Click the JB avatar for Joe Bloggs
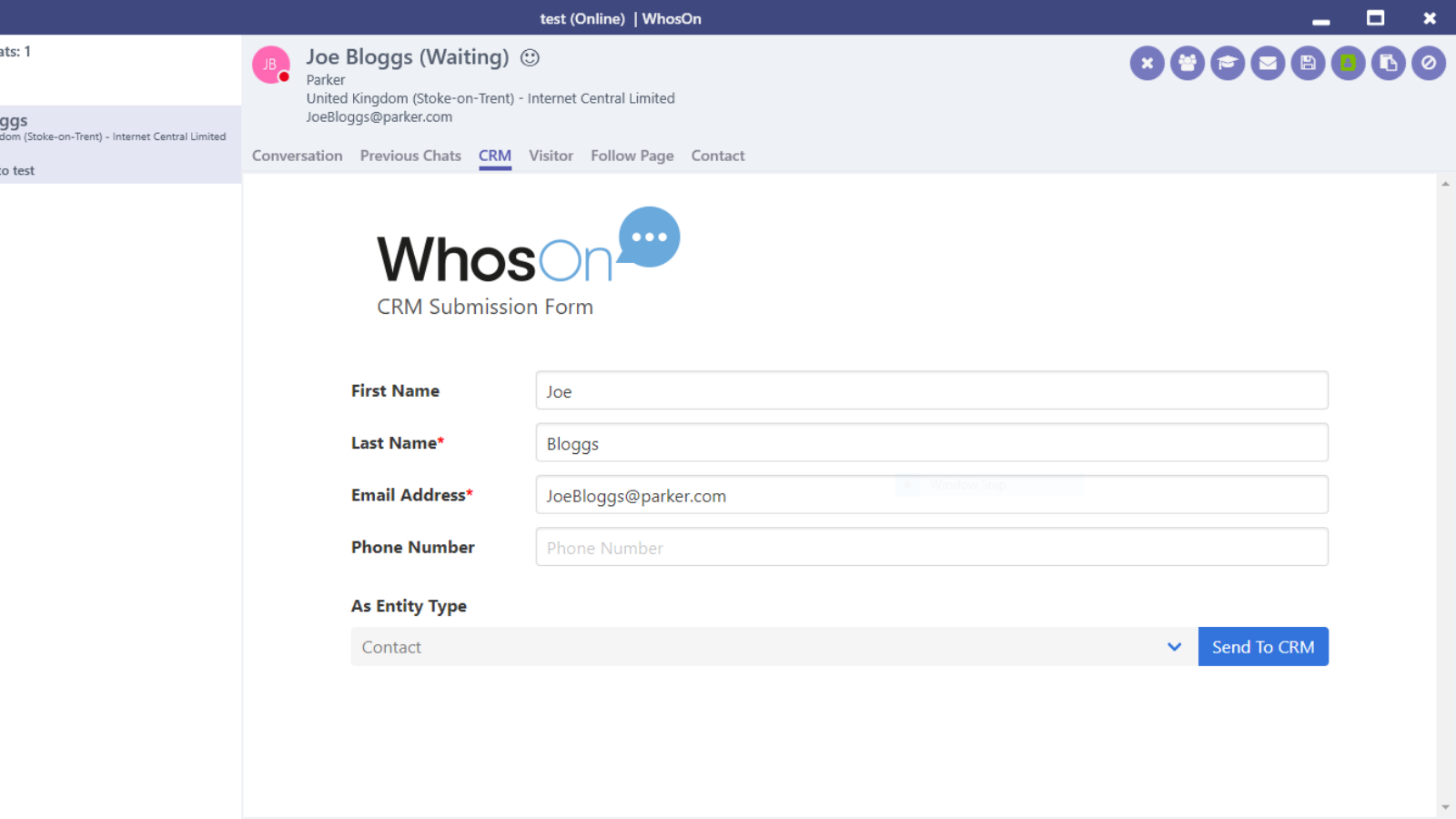The height and width of the screenshot is (819, 1456). pyautogui.click(x=270, y=64)
